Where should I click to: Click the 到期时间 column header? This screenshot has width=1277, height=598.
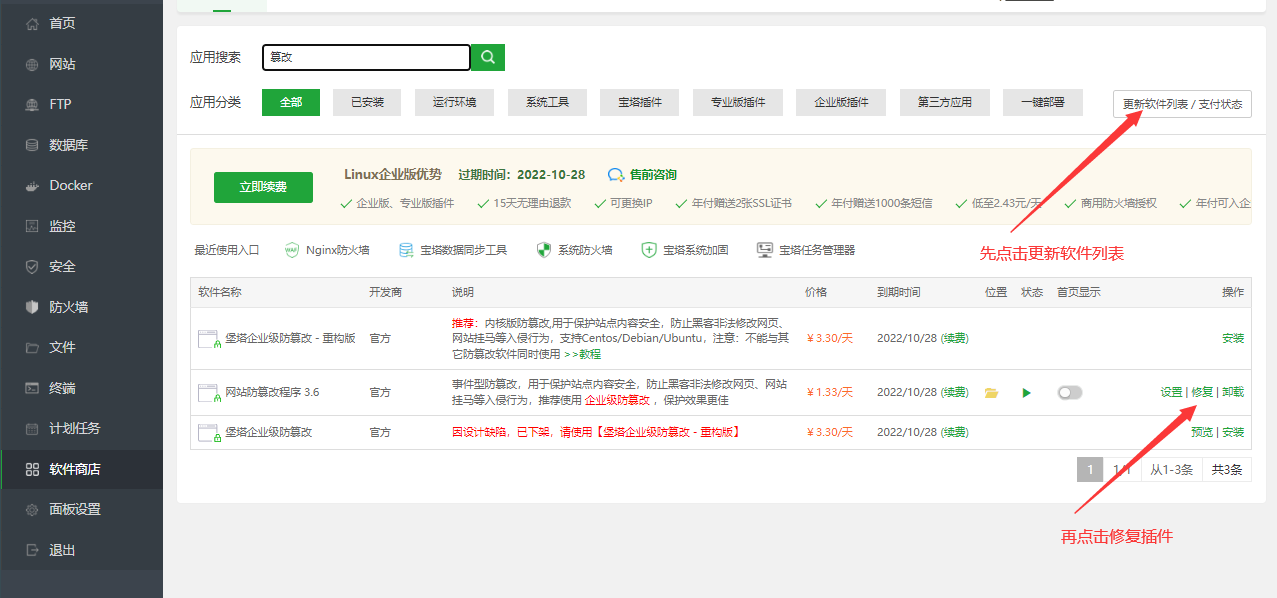899,293
